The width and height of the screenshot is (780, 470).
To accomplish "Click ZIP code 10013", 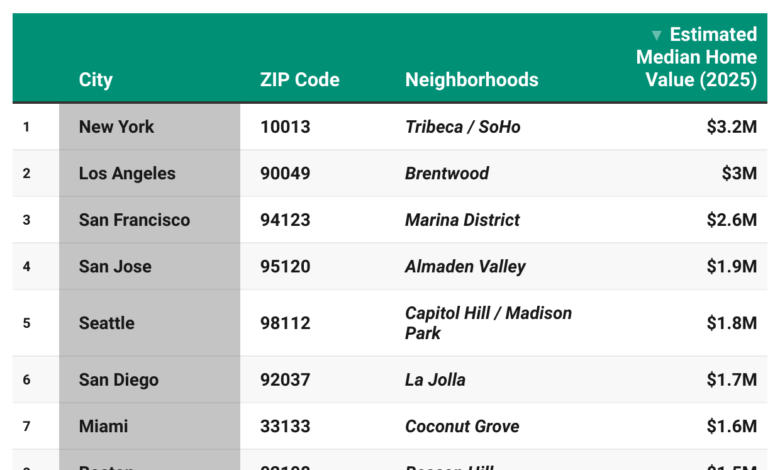I will 285,127.
